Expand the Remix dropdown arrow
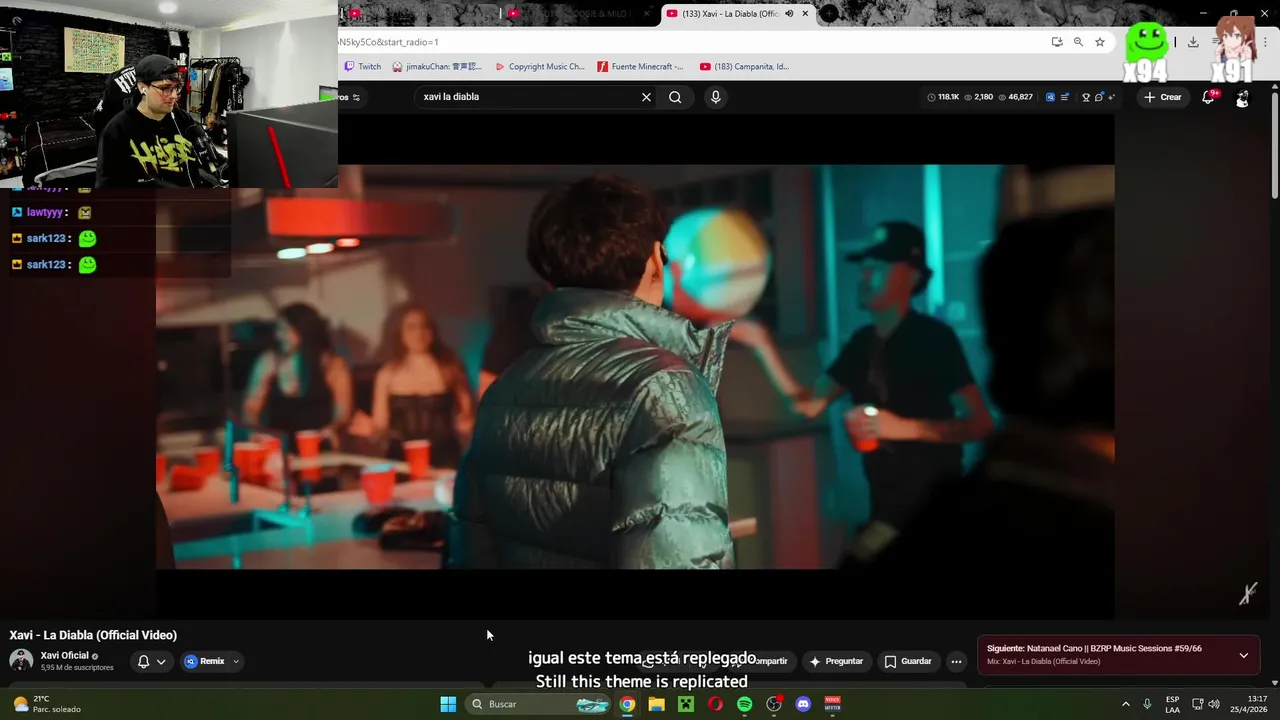The height and width of the screenshot is (720, 1280). tap(236, 661)
